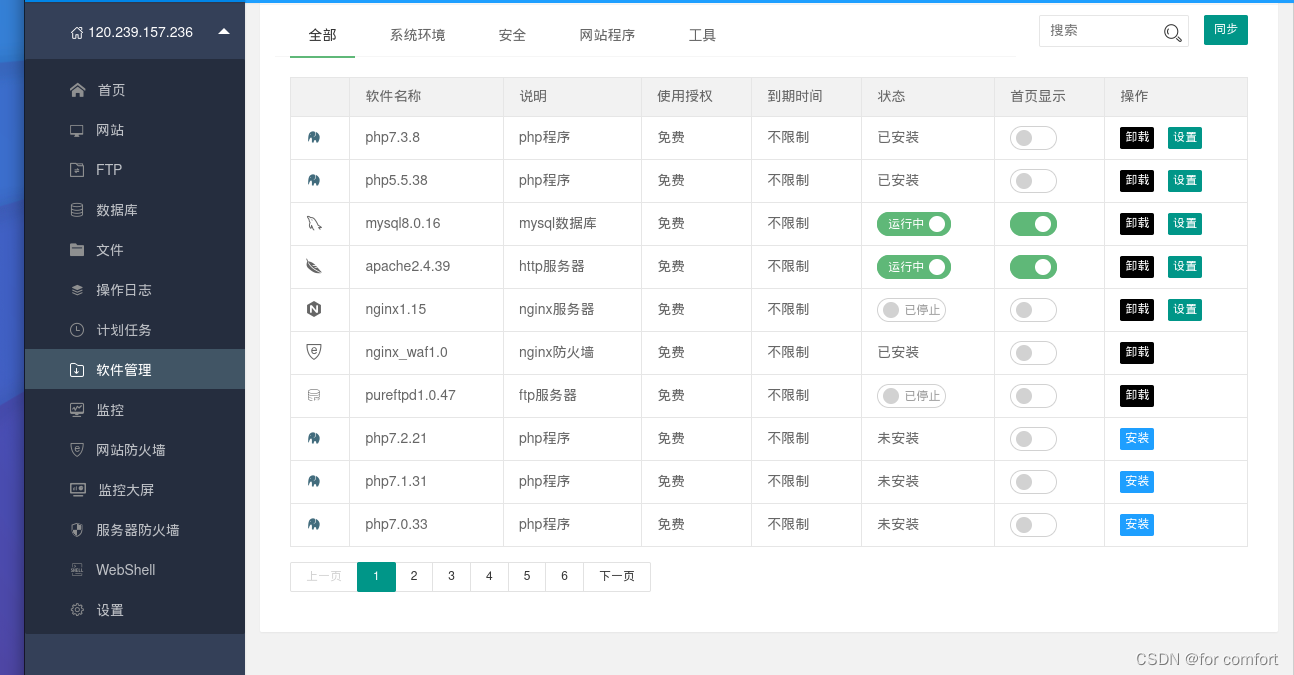Switch to the 全部 tab
Image resolution: width=1294 pixels, height=675 pixels.
coord(323,35)
